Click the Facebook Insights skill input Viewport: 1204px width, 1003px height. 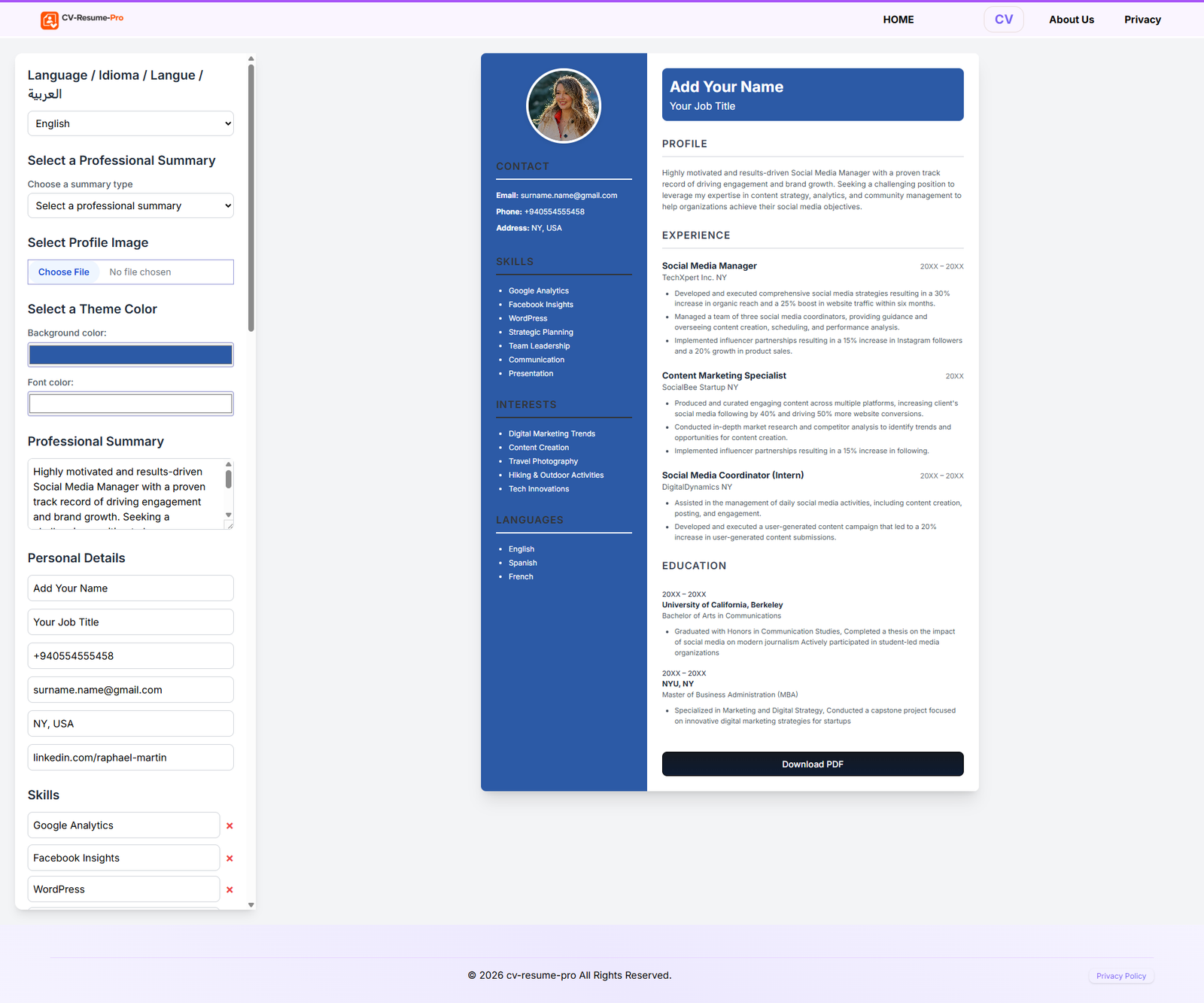coord(124,858)
